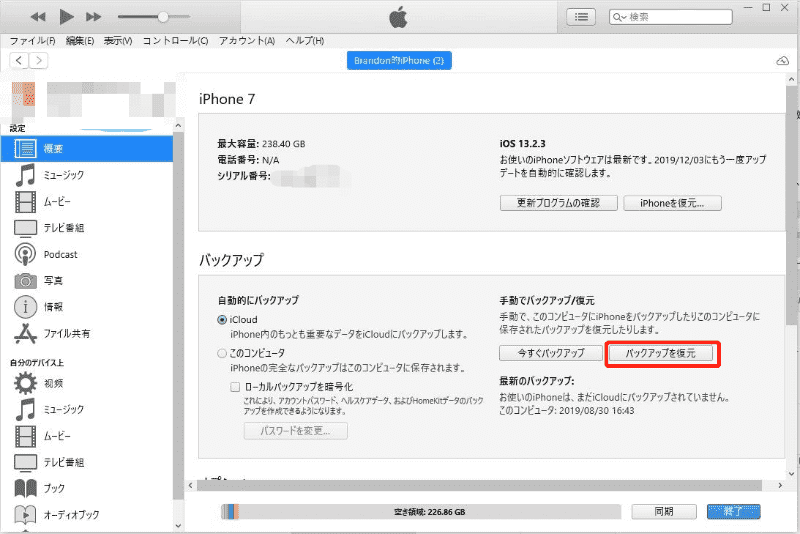Click the Apple logo at top
800x534 pixels.
click(398, 17)
